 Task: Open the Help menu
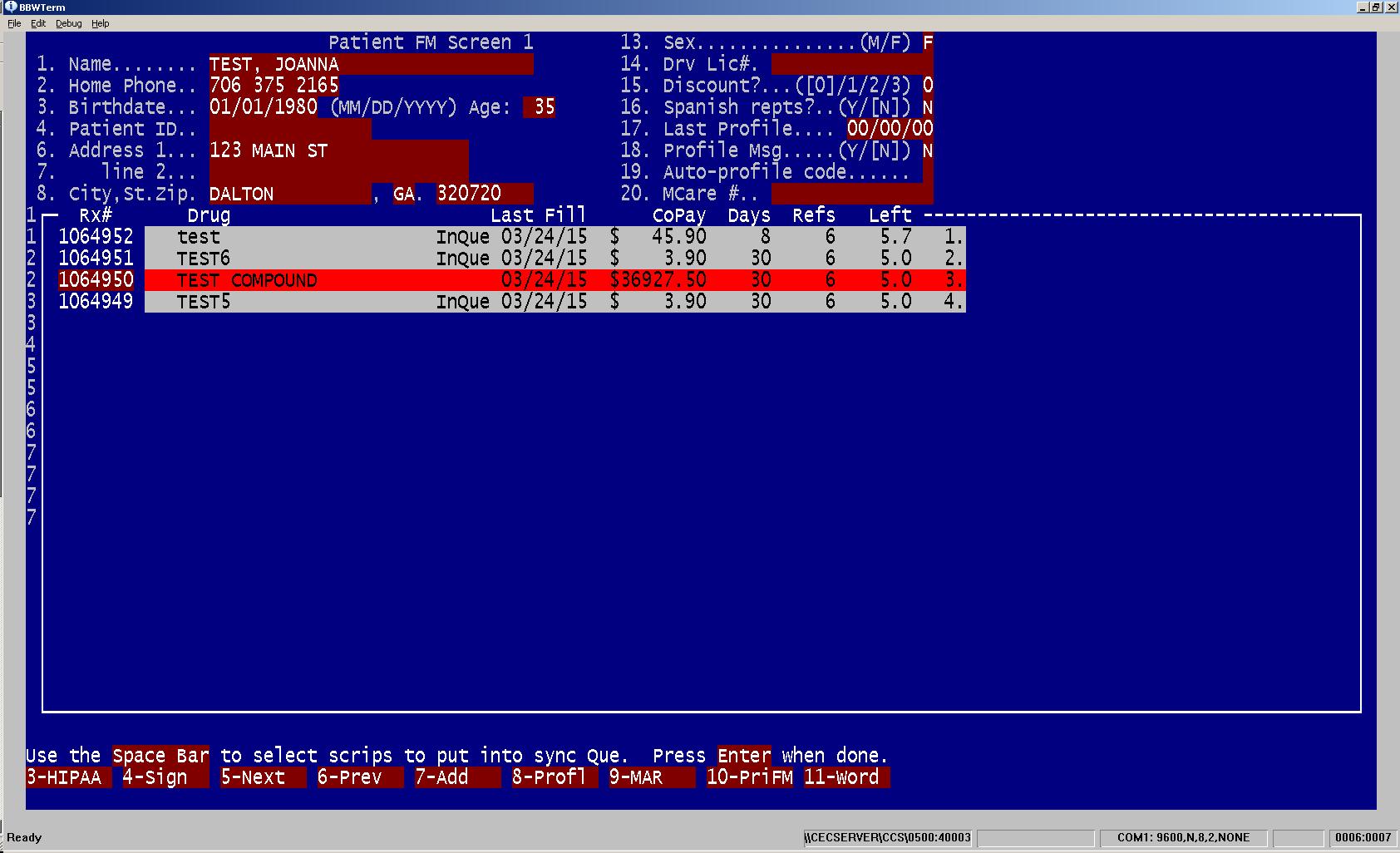[x=101, y=23]
